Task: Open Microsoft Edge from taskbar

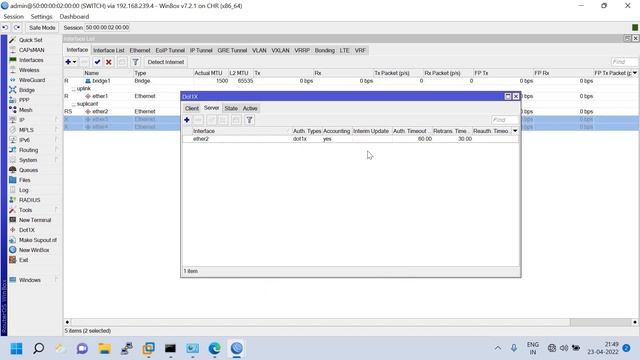Action: [x=214, y=349]
